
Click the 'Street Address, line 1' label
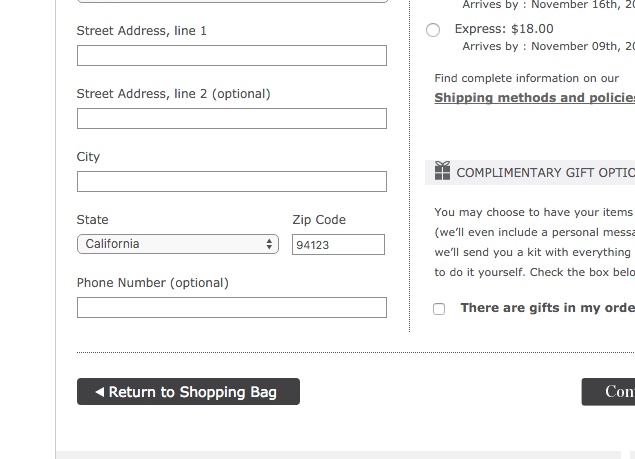click(141, 31)
